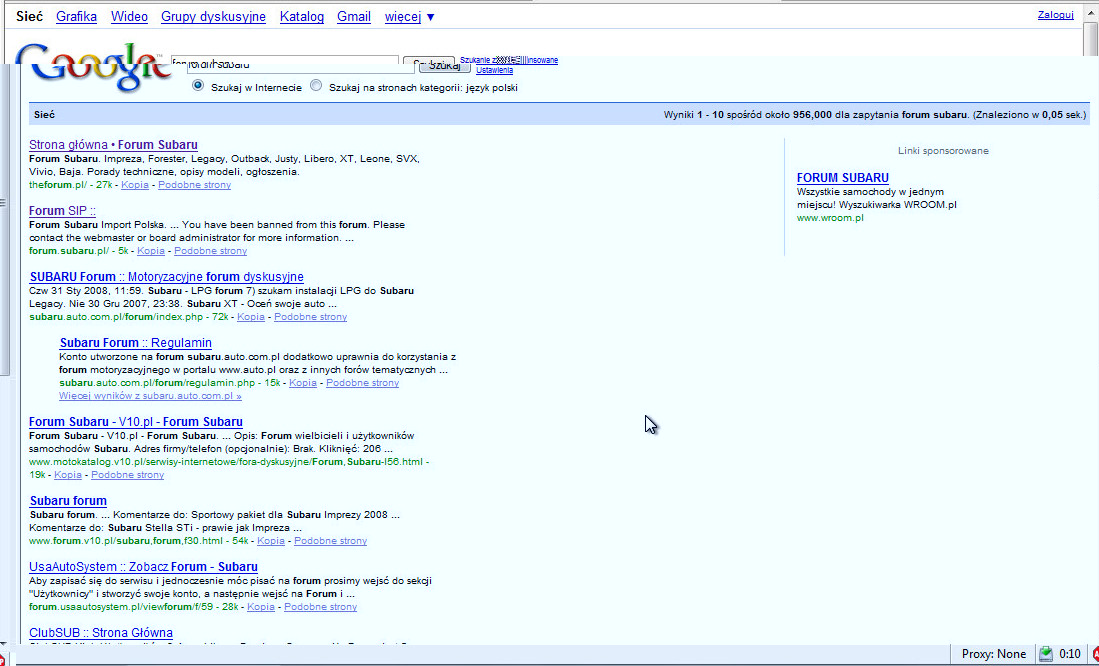This screenshot has width=1099, height=666.
Task: Click the Adblock icon in status bar
Action: point(1094,654)
